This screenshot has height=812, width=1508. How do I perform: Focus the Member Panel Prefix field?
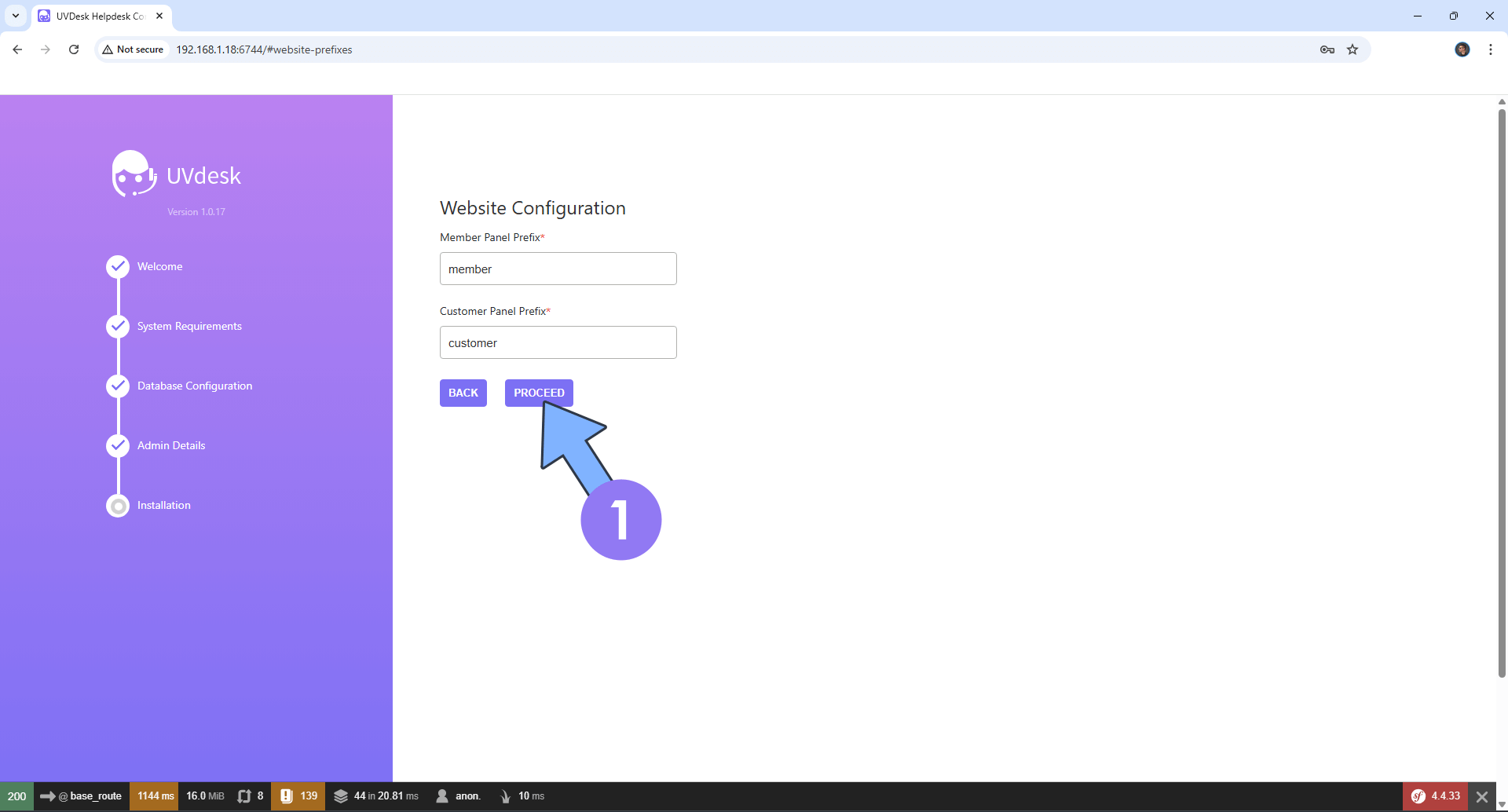558,269
